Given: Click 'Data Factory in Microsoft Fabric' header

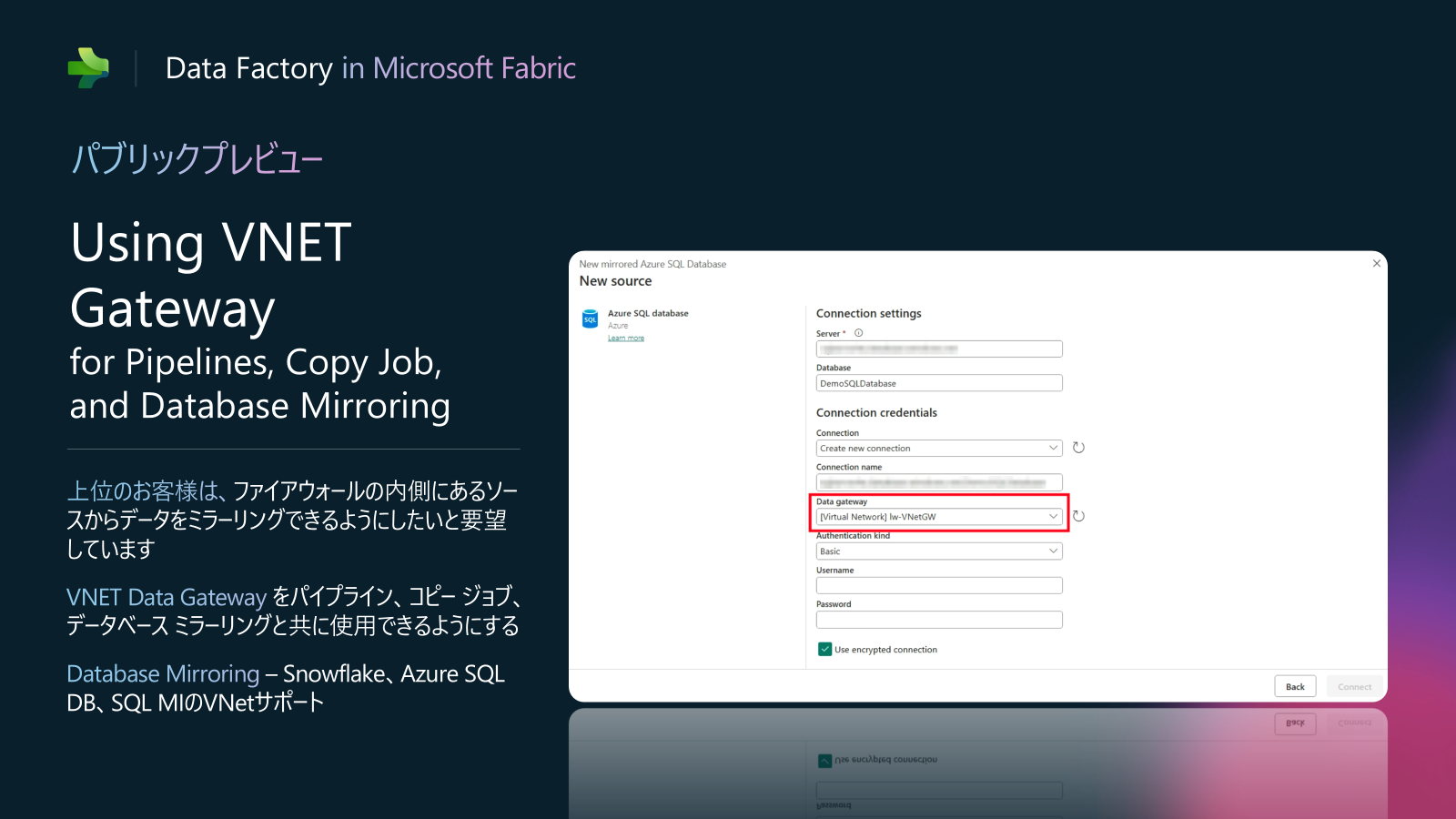Looking at the screenshot, I should pos(370,68).
